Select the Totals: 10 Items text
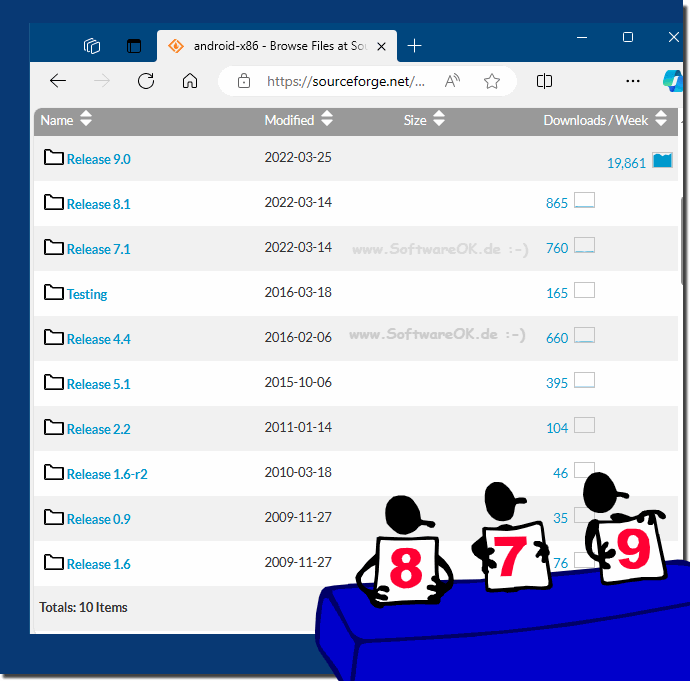 [83, 608]
